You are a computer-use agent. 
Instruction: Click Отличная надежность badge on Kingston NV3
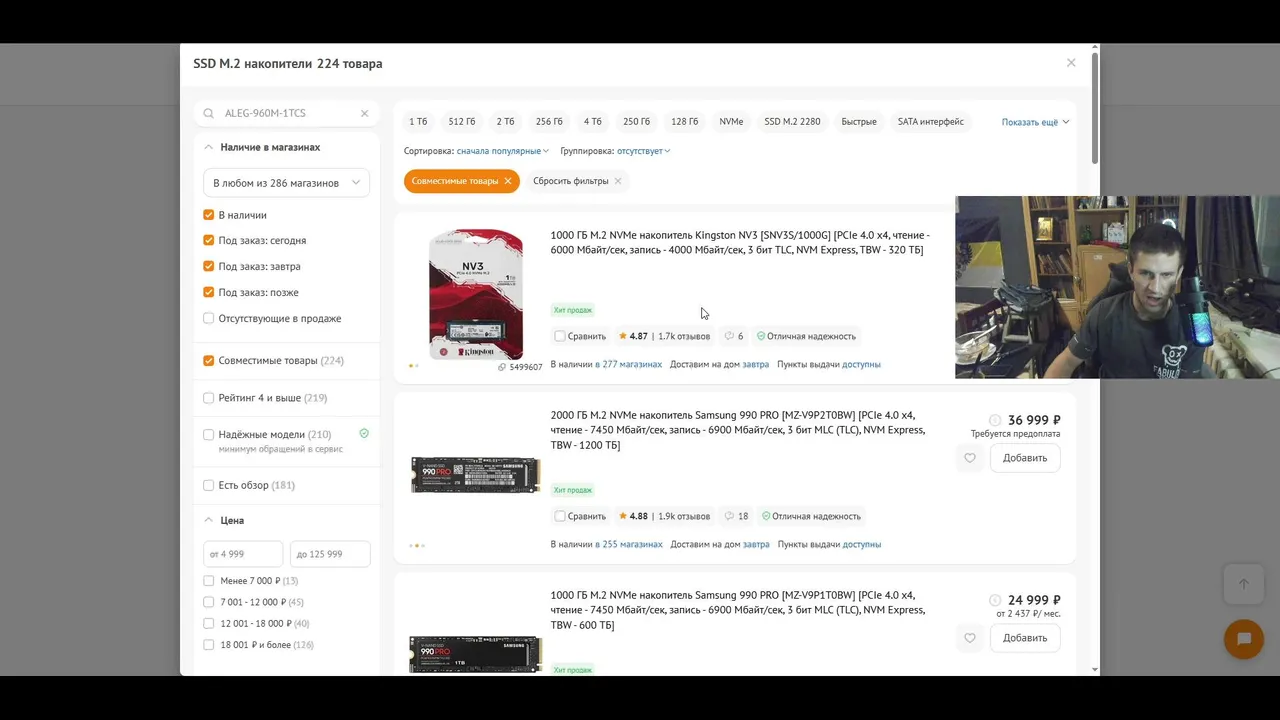[806, 336]
